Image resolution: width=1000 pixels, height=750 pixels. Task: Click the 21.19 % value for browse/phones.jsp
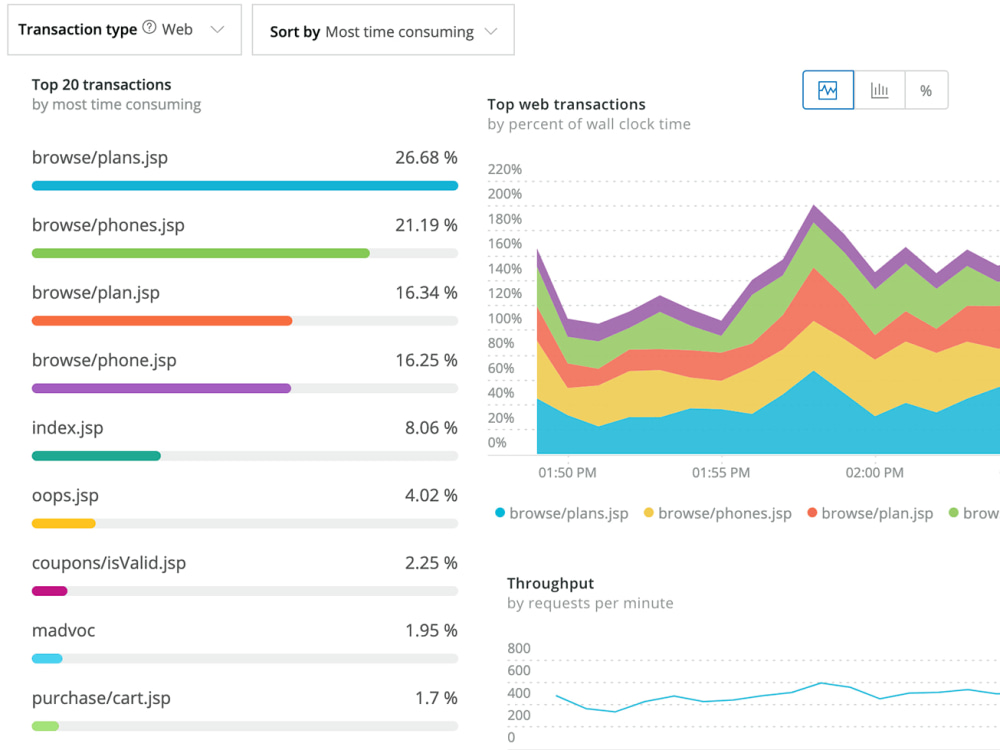pyautogui.click(x=426, y=225)
